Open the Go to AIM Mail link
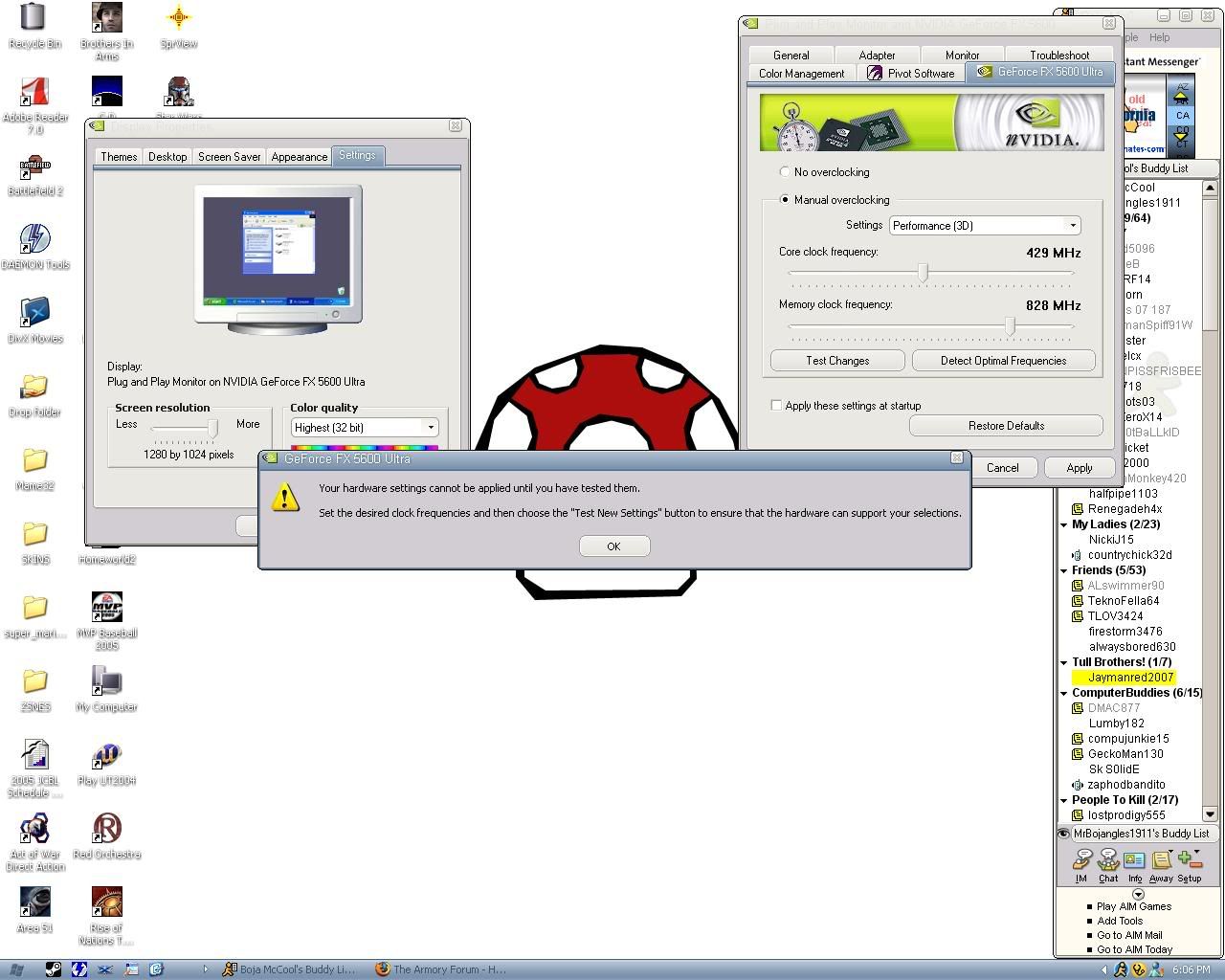This screenshot has height=980, width=1225. 1129,935
